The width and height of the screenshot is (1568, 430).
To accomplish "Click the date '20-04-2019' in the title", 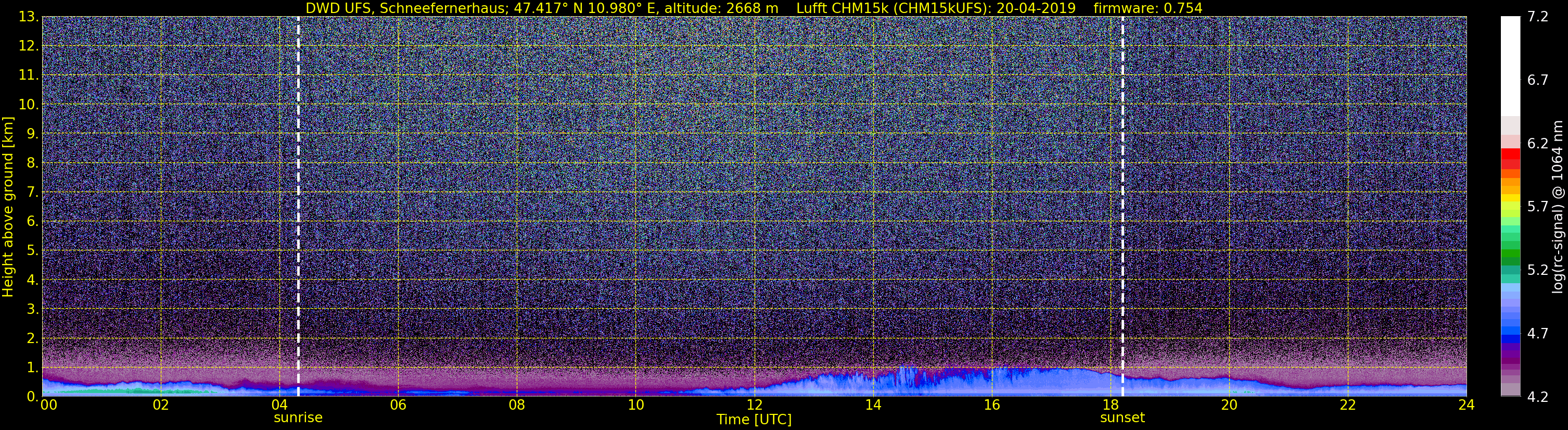I will (x=1036, y=8).
